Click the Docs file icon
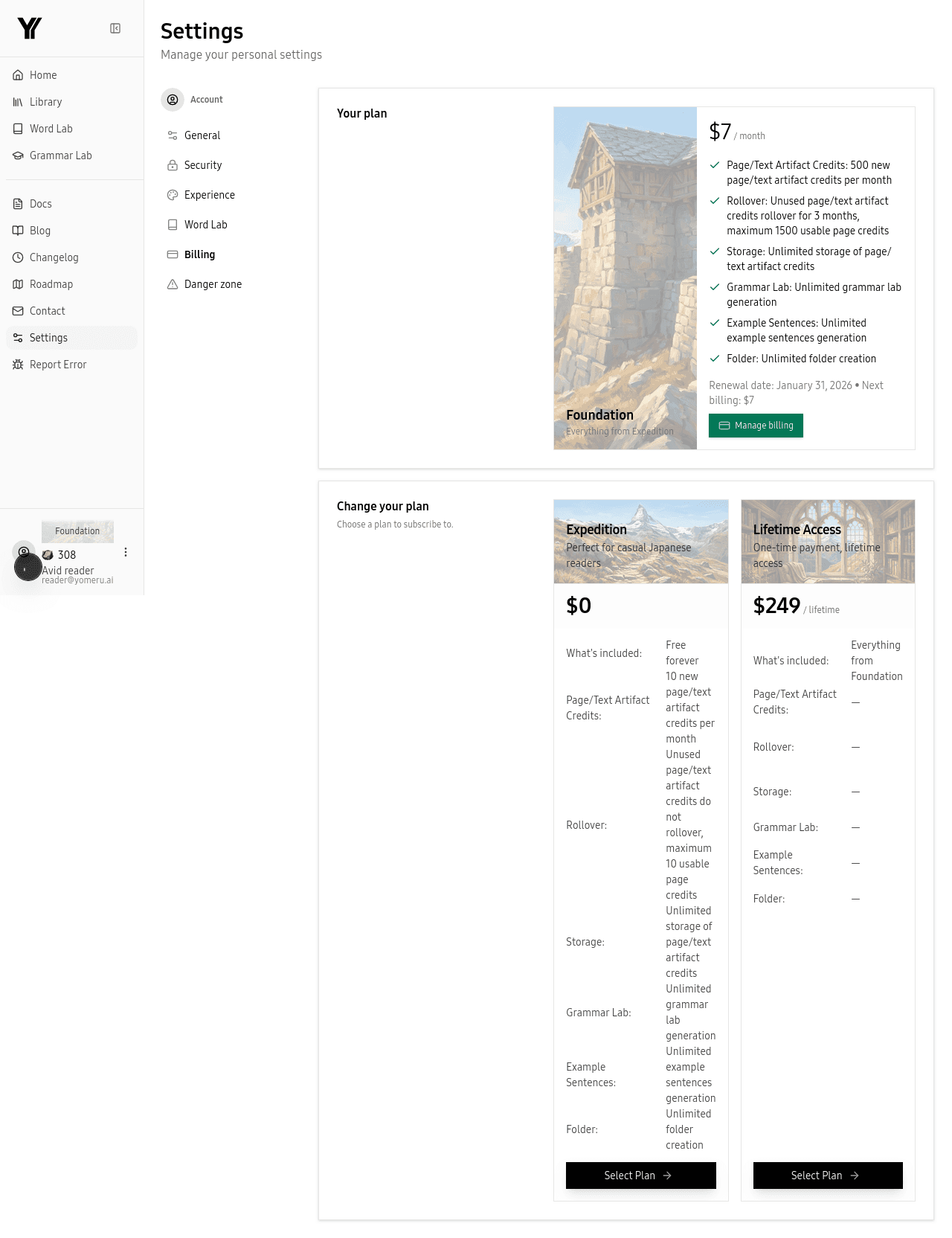Image resolution: width=952 pixels, height=1238 pixels. point(18,204)
